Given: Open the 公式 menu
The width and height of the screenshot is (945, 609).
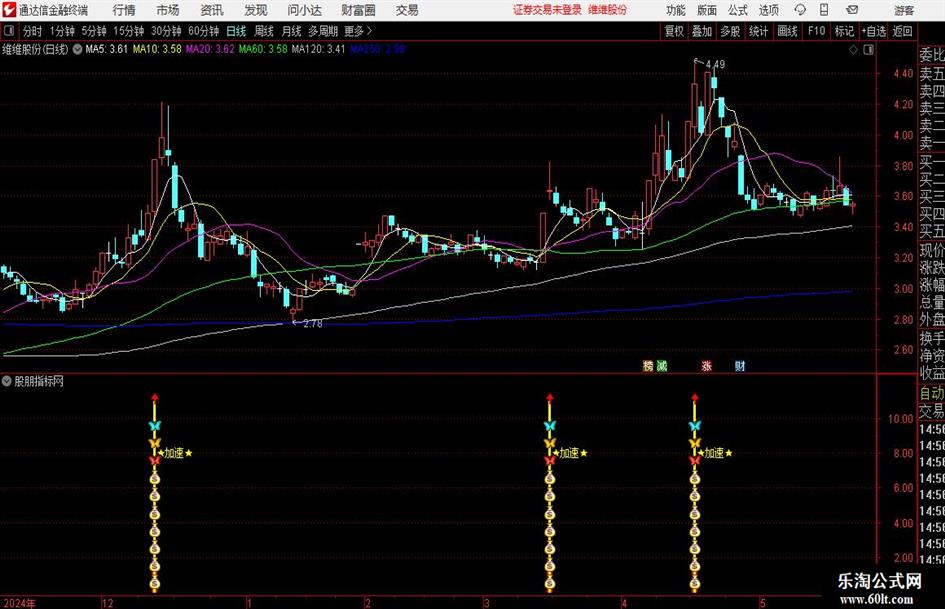Looking at the screenshot, I should [x=737, y=10].
